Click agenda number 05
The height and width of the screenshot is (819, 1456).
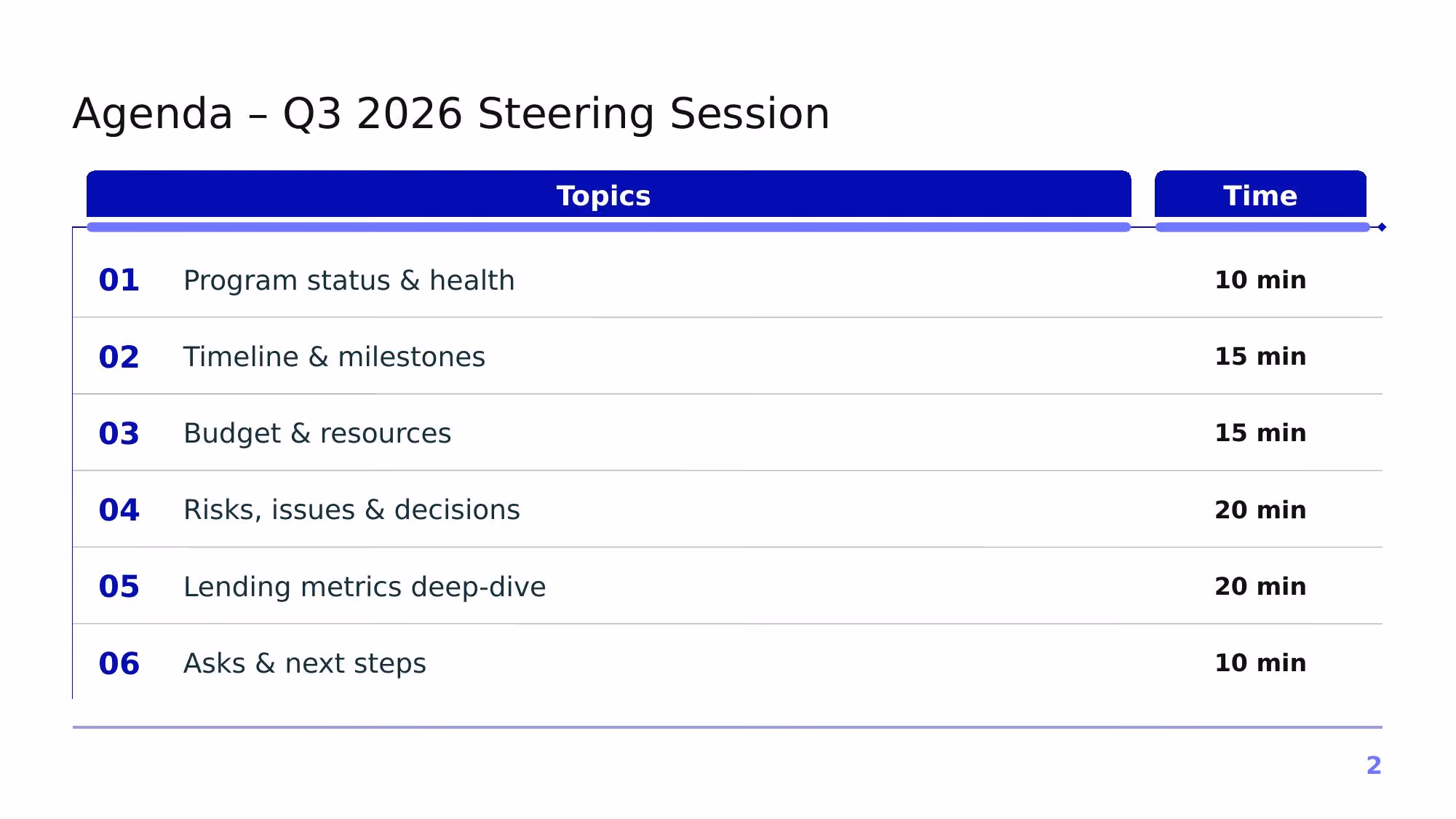pos(119,586)
